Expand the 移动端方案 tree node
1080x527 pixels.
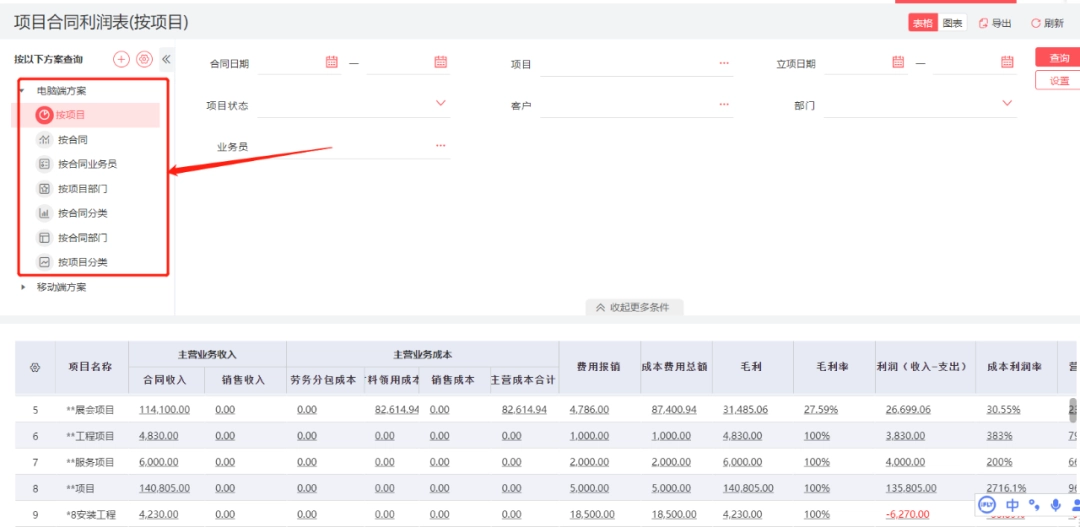tap(23, 287)
